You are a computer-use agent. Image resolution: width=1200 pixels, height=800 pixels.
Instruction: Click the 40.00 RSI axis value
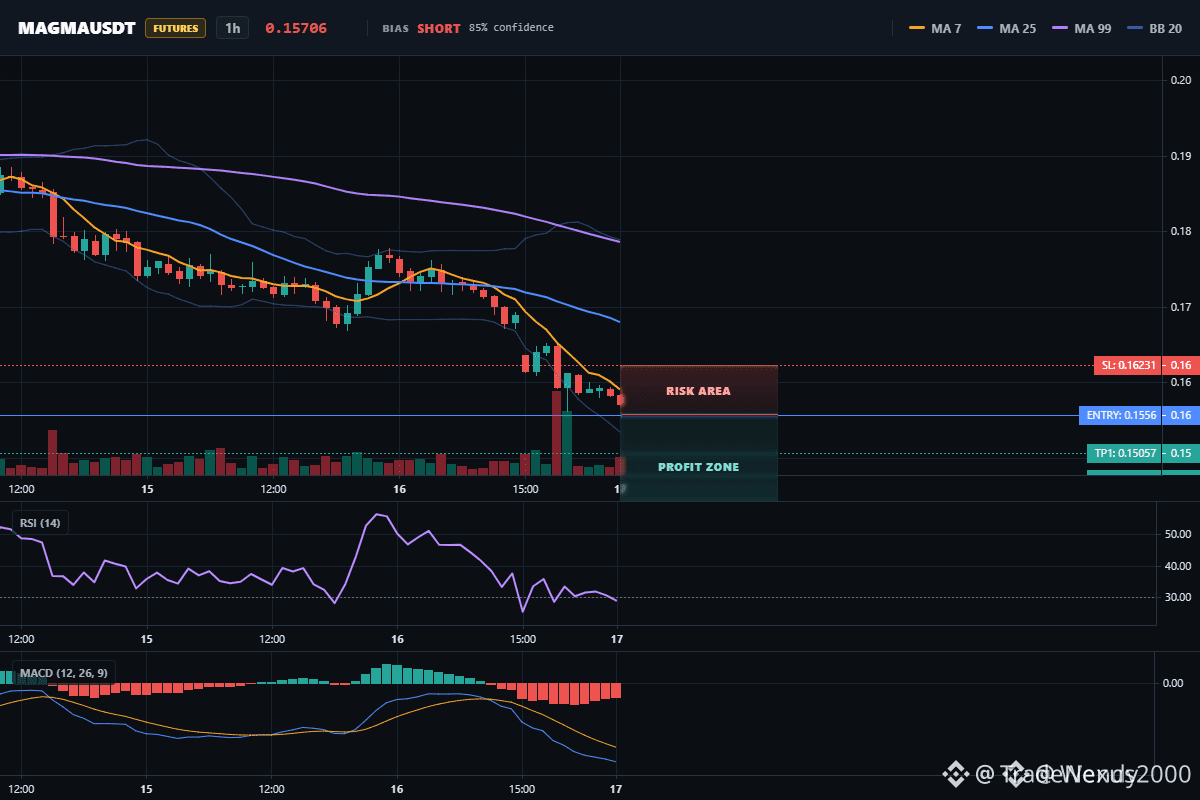pyautogui.click(x=1177, y=566)
